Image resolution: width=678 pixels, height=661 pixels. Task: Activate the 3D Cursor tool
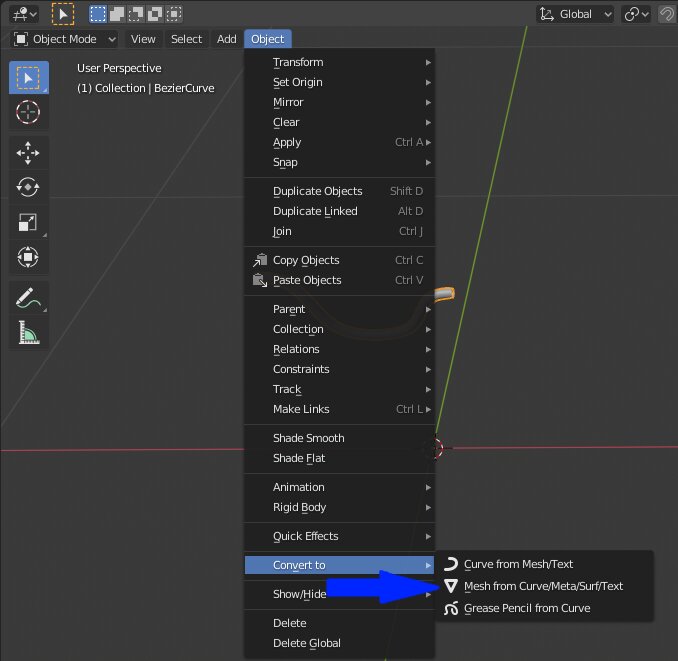[28, 112]
